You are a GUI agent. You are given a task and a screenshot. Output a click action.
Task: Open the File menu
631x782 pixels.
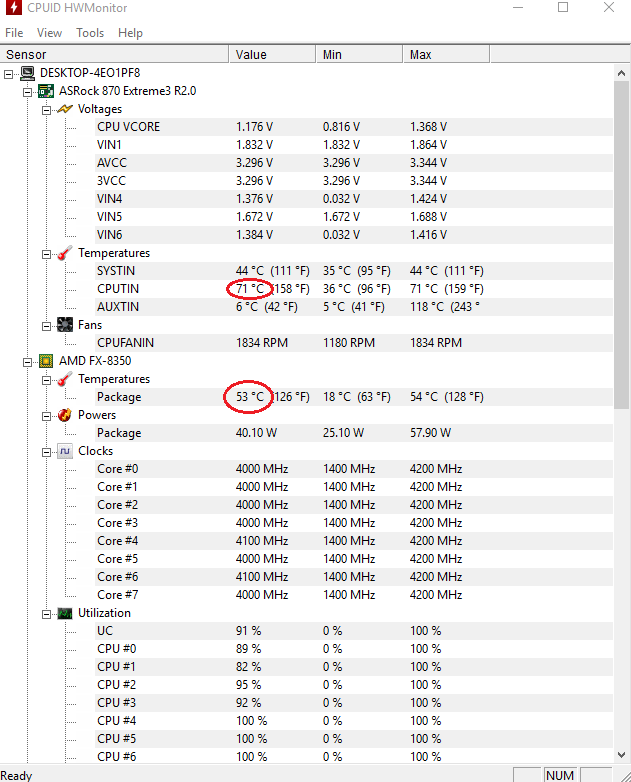click(x=14, y=33)
